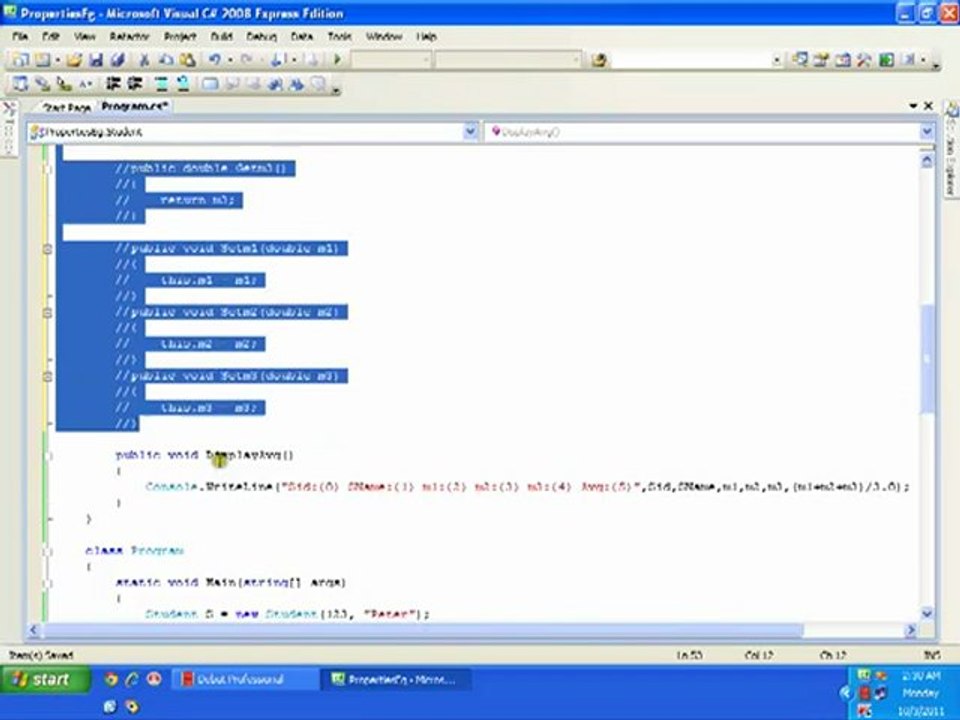Click the Paste icon in the toolbar

pos(187,60)
